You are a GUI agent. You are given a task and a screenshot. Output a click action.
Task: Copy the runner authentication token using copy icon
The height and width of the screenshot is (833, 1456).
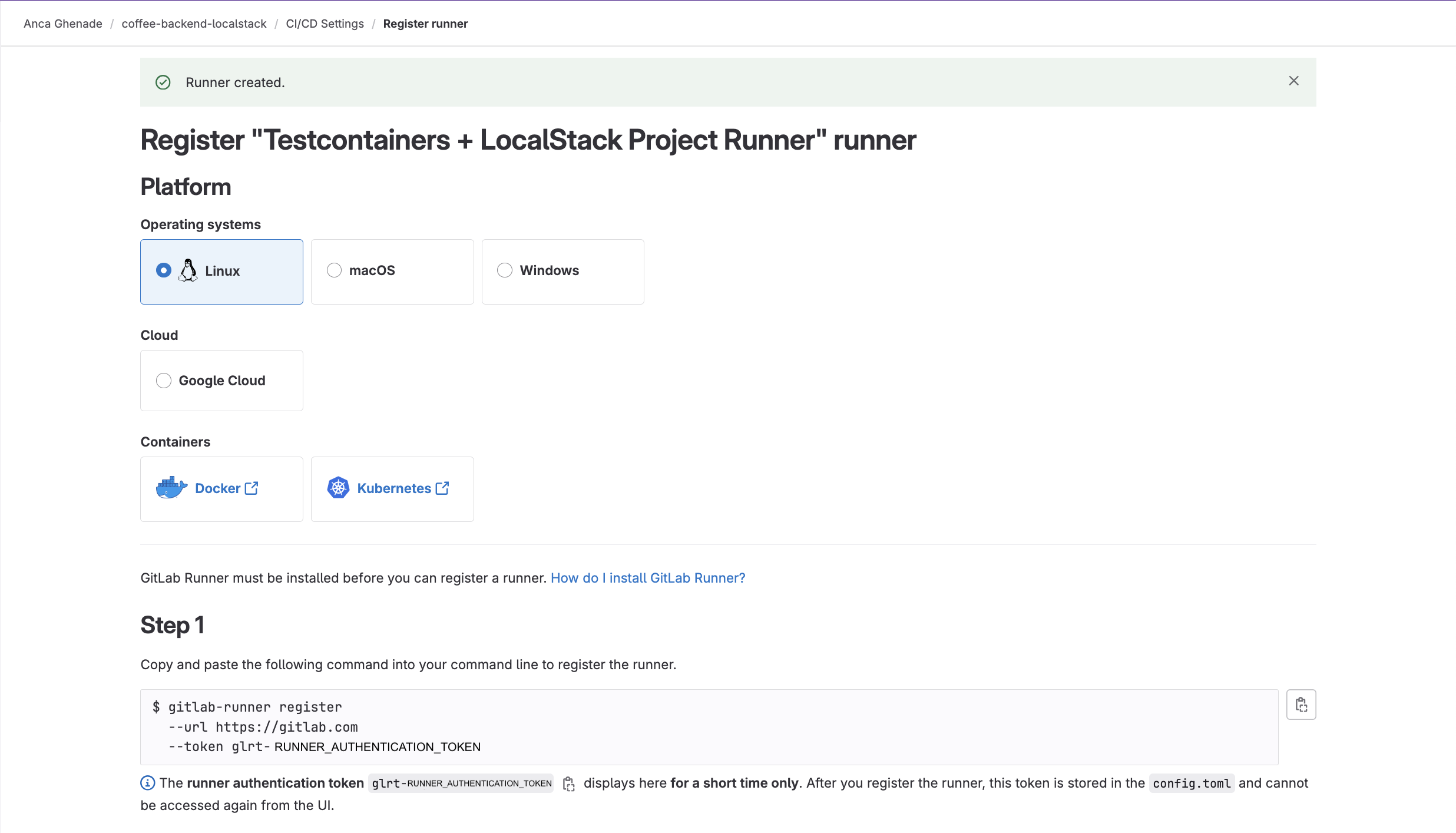569,784
